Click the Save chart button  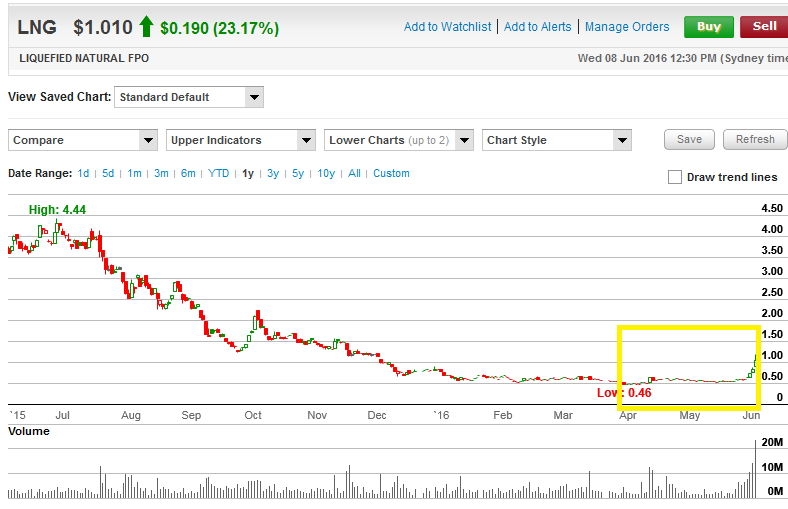(689, 140)
